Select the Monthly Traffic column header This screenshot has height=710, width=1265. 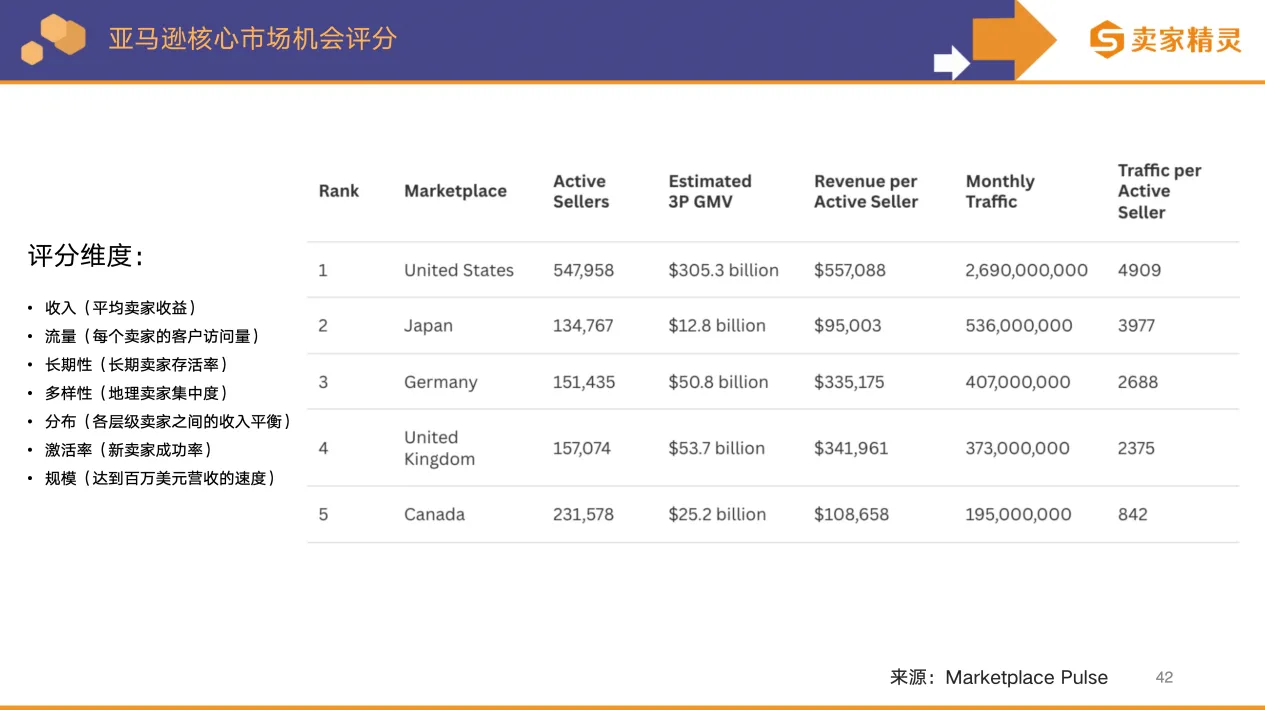(x=1000, y=190)
